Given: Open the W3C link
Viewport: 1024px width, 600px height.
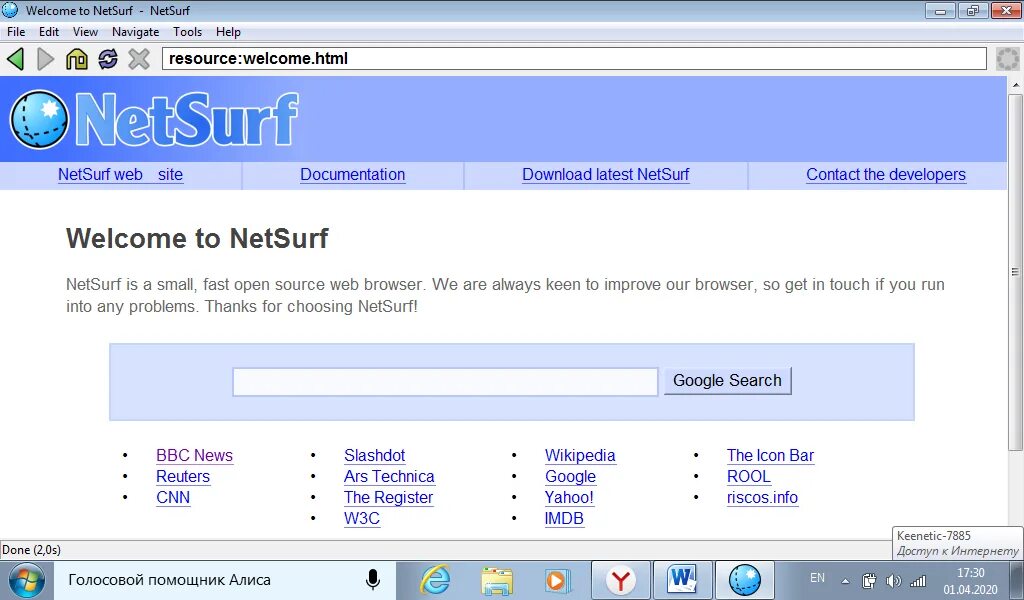Looking at the screenshot, I should (362, 518).
